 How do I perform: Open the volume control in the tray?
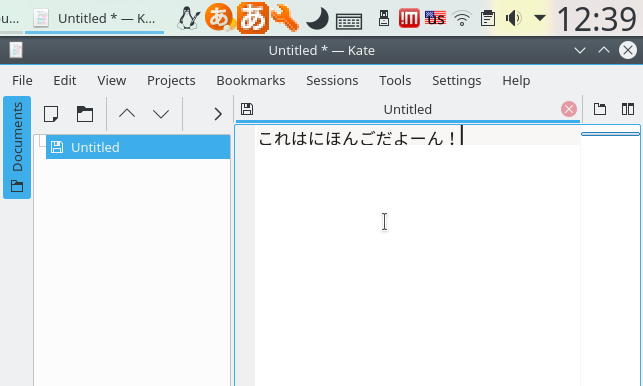tap(513, 18)
